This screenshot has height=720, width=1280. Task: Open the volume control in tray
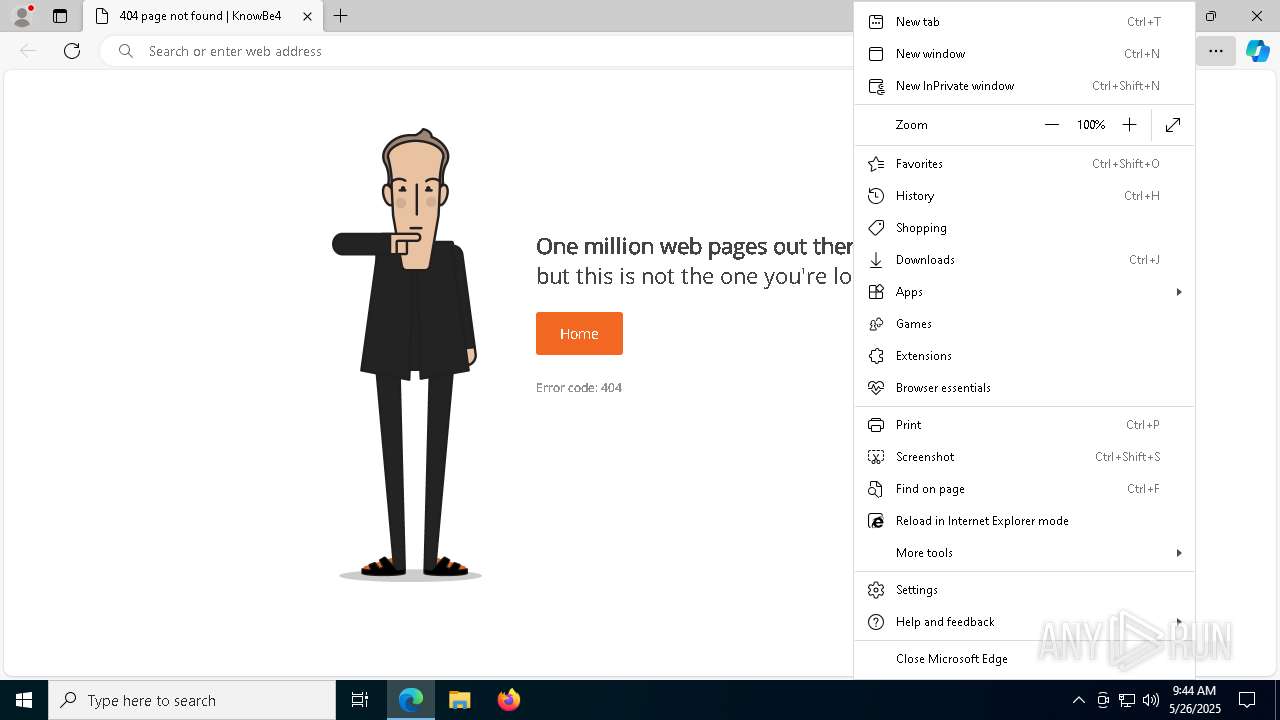(1150, 700)
